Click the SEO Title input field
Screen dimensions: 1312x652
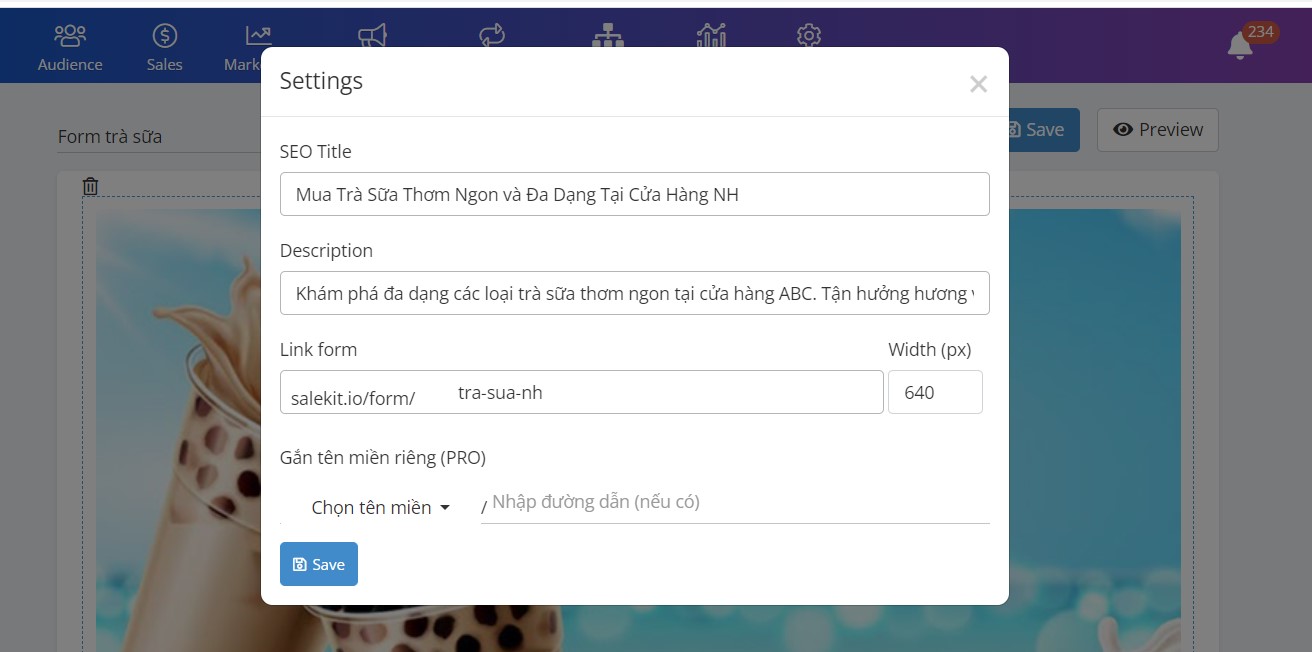point(635,194)
